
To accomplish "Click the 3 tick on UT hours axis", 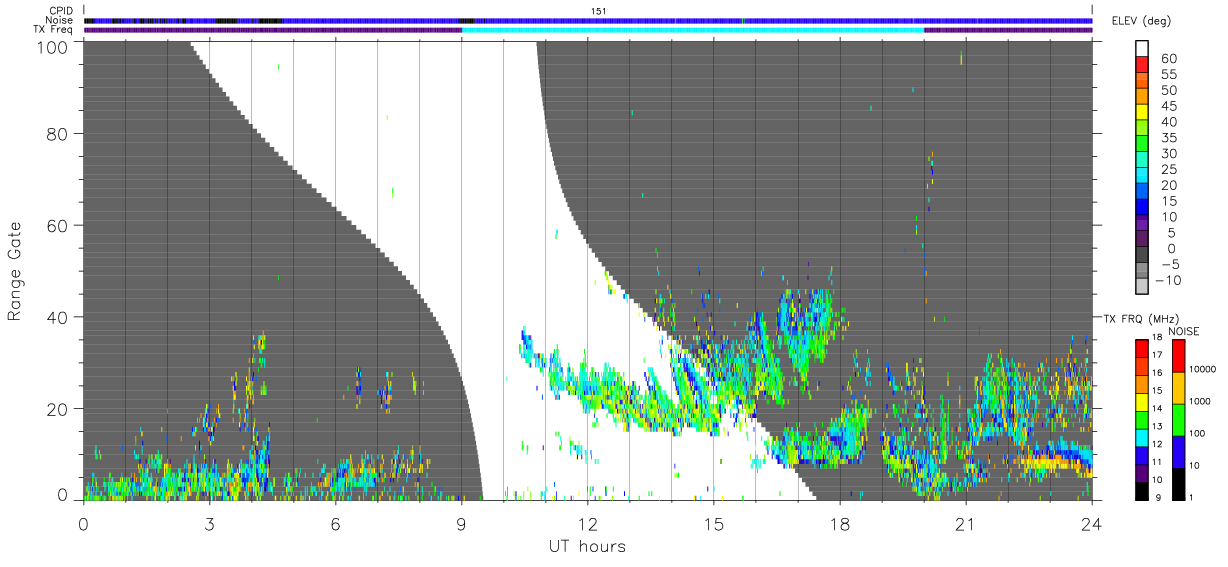I will click(209, 522).
